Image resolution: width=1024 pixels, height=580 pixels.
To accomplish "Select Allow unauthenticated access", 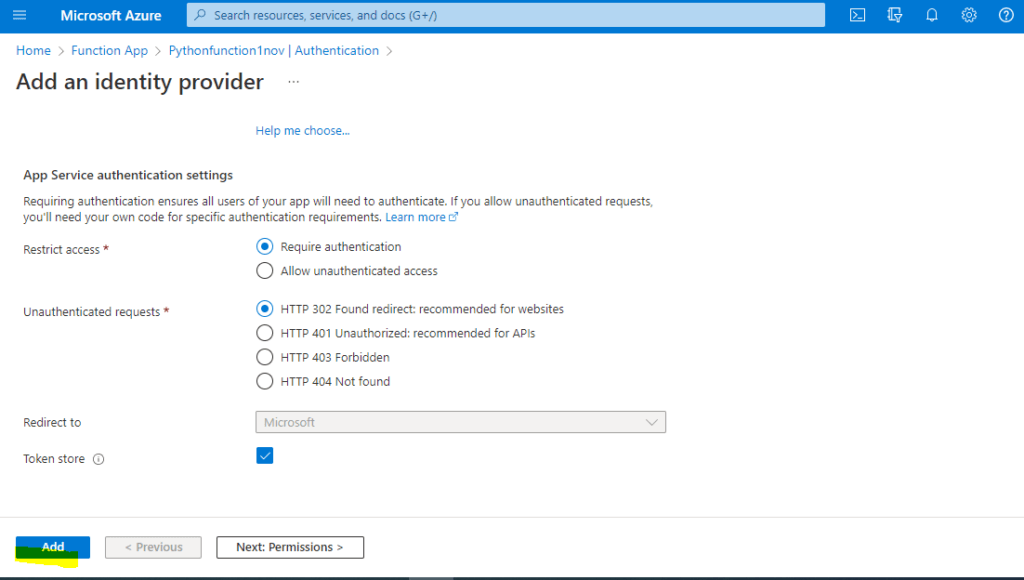I will click(264, 270).
